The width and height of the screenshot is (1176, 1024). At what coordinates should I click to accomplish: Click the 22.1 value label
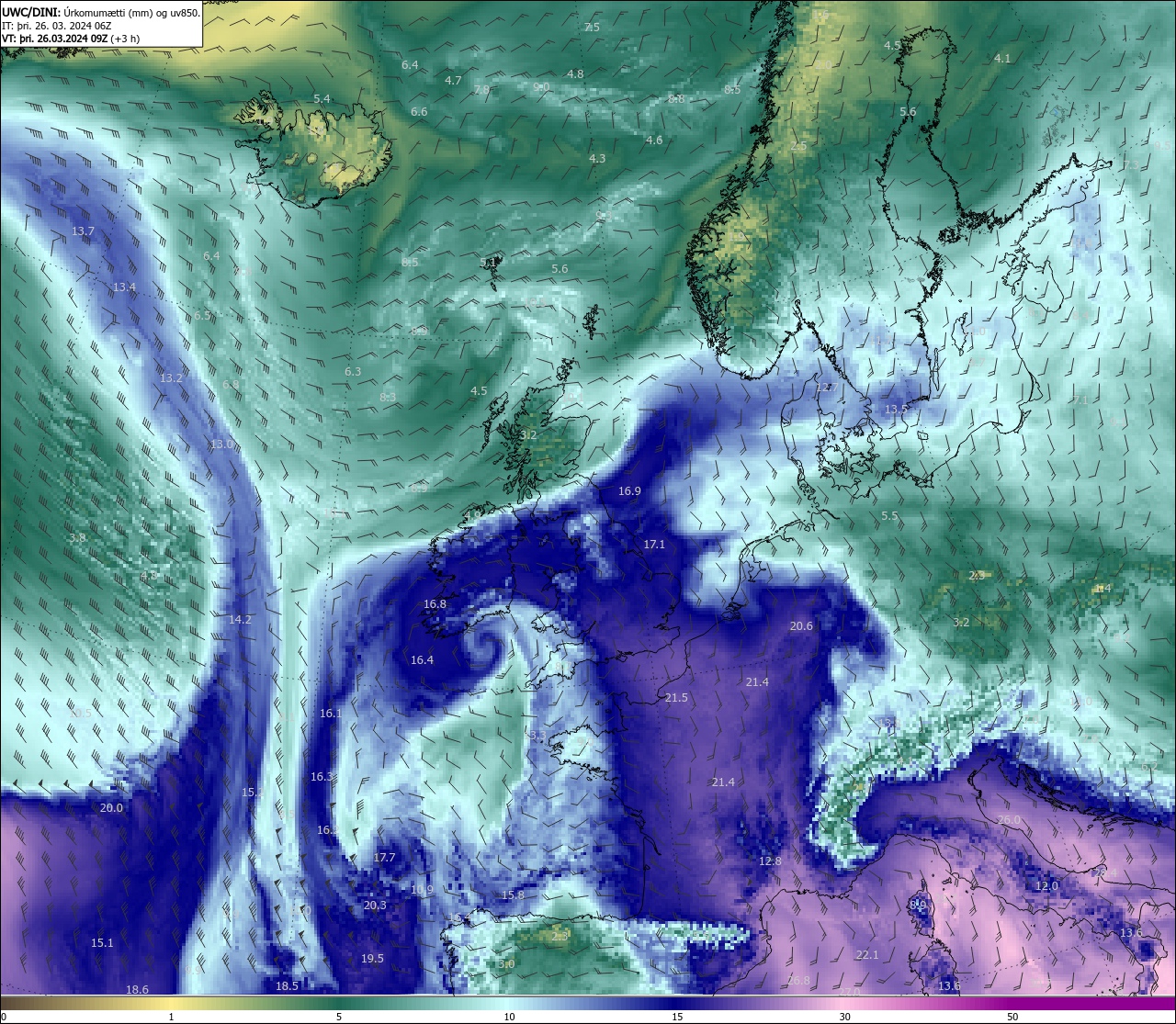click(x=867, y=955)
